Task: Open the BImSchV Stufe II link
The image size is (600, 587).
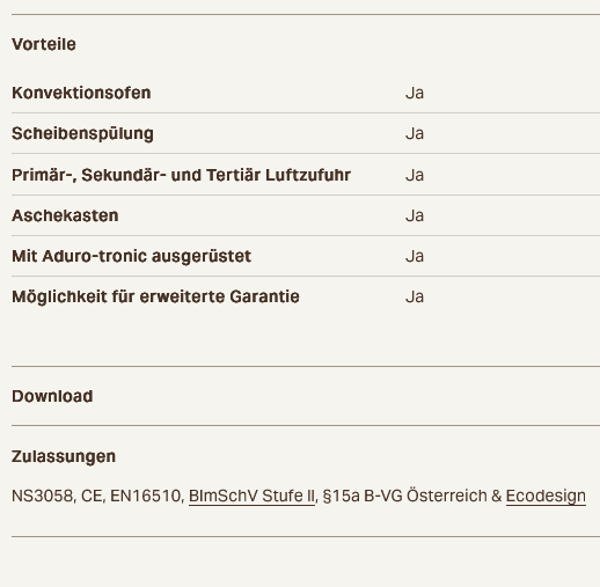Action: pyautogui.click(x=252, y=496)
